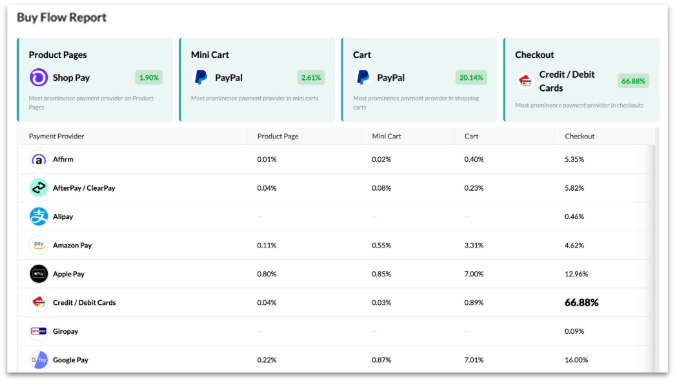
Task: Click Google Pay's 16.00% checkout value
Action: pos(576,360)
